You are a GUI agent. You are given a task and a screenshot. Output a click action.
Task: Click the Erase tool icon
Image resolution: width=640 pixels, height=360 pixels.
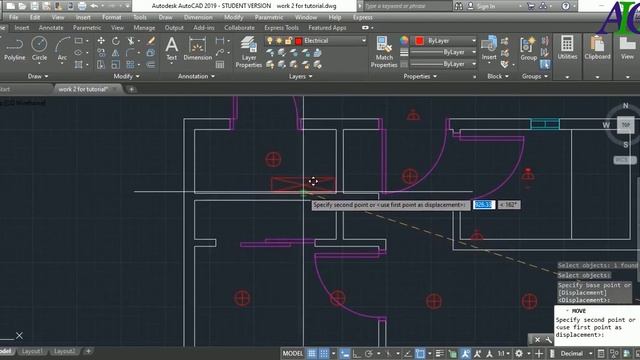tap(151, 41)
